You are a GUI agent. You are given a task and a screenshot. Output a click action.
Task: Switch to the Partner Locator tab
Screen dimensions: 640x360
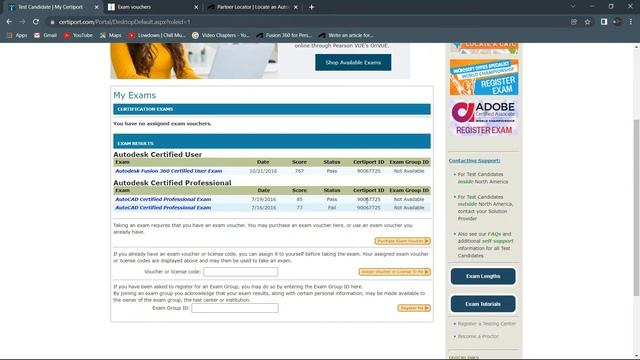[252, 7]
